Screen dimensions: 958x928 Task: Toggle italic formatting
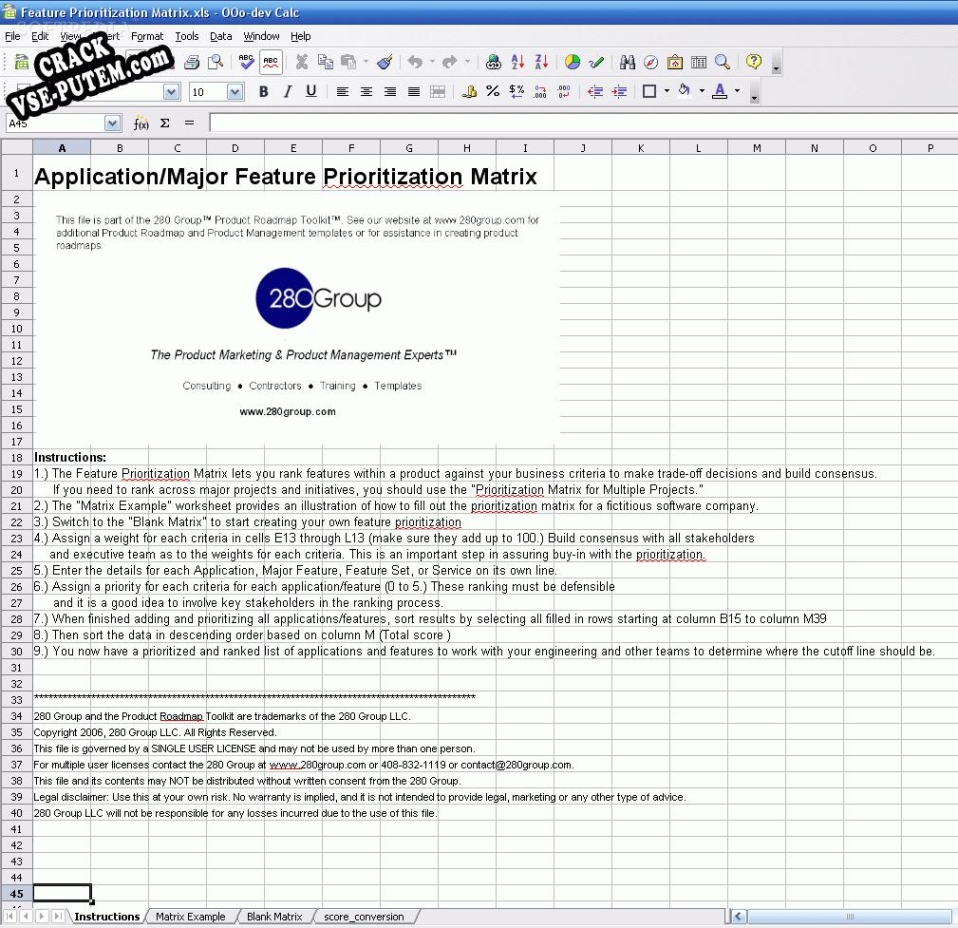[287, 91]
